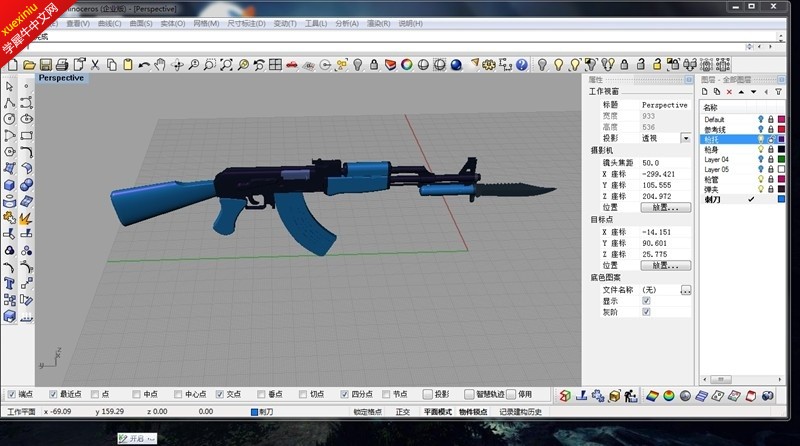Paste from clipboard icon
The height and width of the screenshot is (446, 800).
tap(128, 65)
